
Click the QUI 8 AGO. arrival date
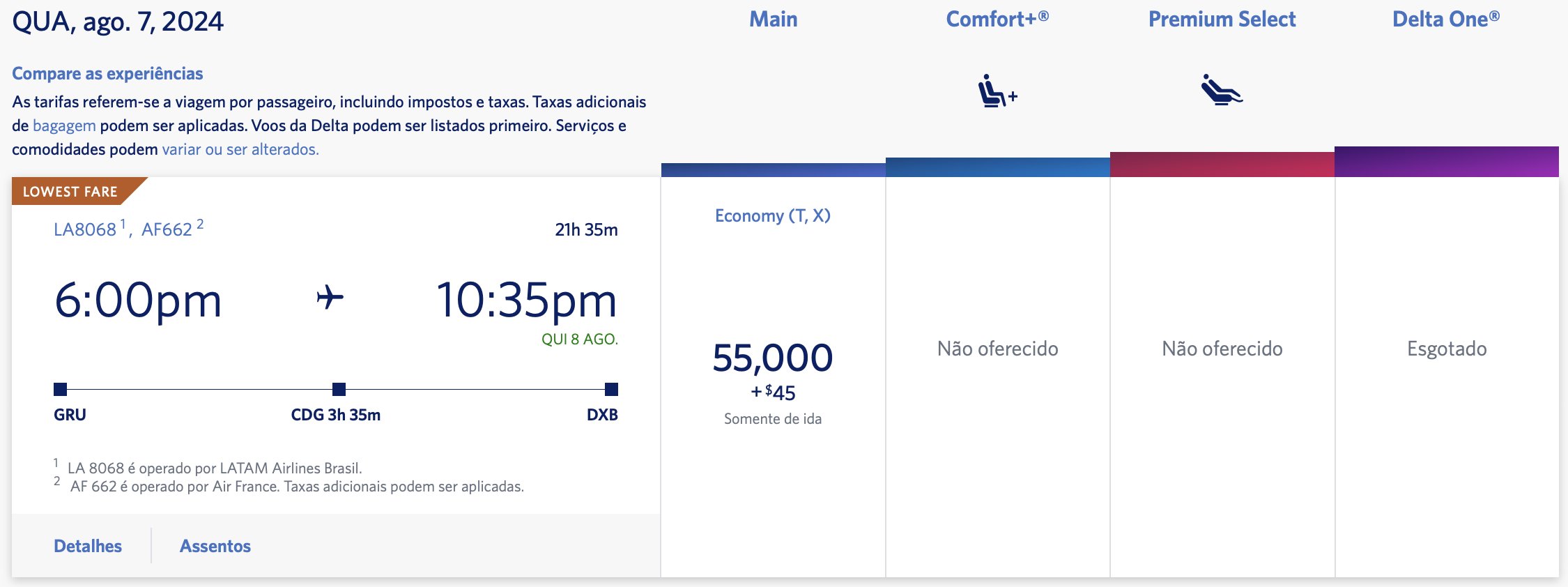580,339
